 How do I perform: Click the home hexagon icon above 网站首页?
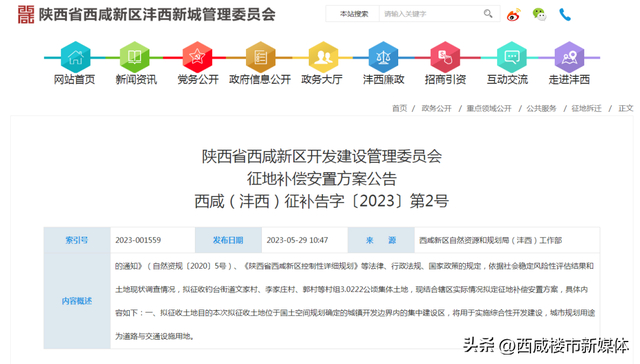click(x=75, y=57)
